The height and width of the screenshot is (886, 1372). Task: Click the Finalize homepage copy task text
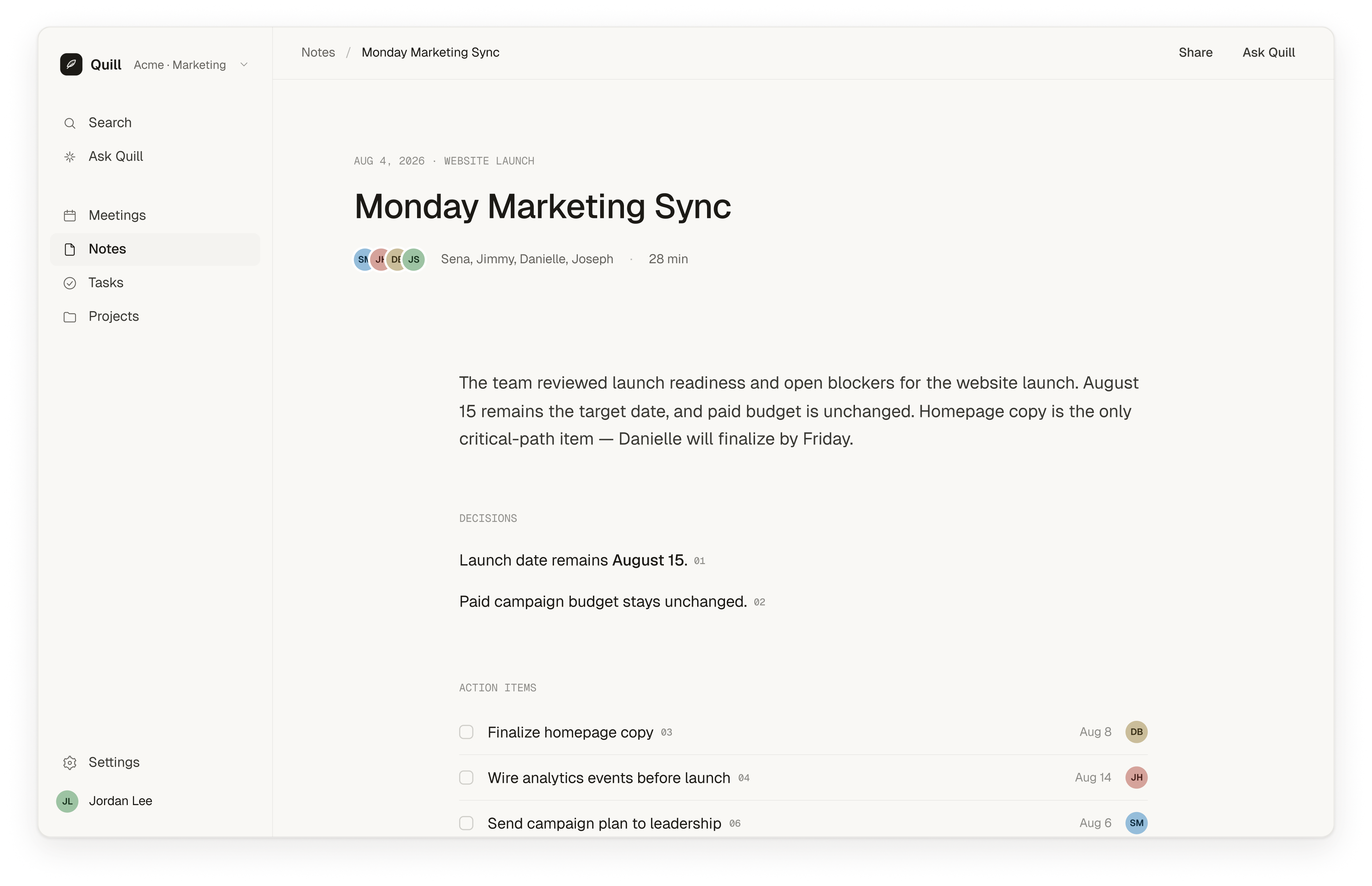point(570,732)
